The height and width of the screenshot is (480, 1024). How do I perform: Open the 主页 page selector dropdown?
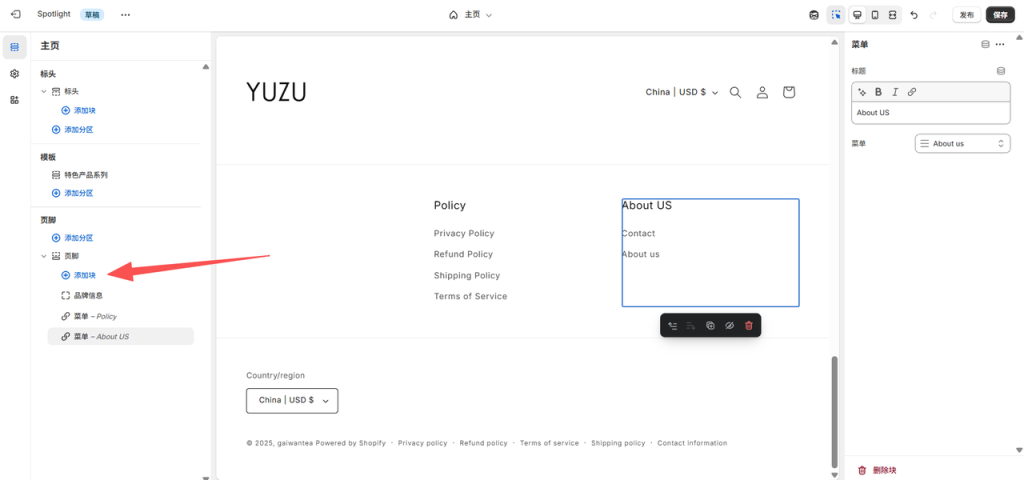pyautogui.click(x=471, y=15)
